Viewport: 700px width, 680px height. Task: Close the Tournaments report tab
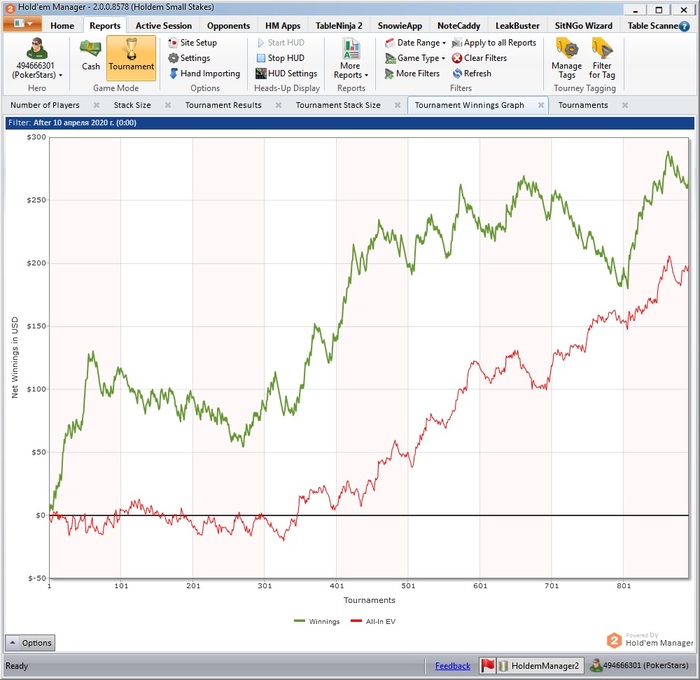tap(625, 105)
